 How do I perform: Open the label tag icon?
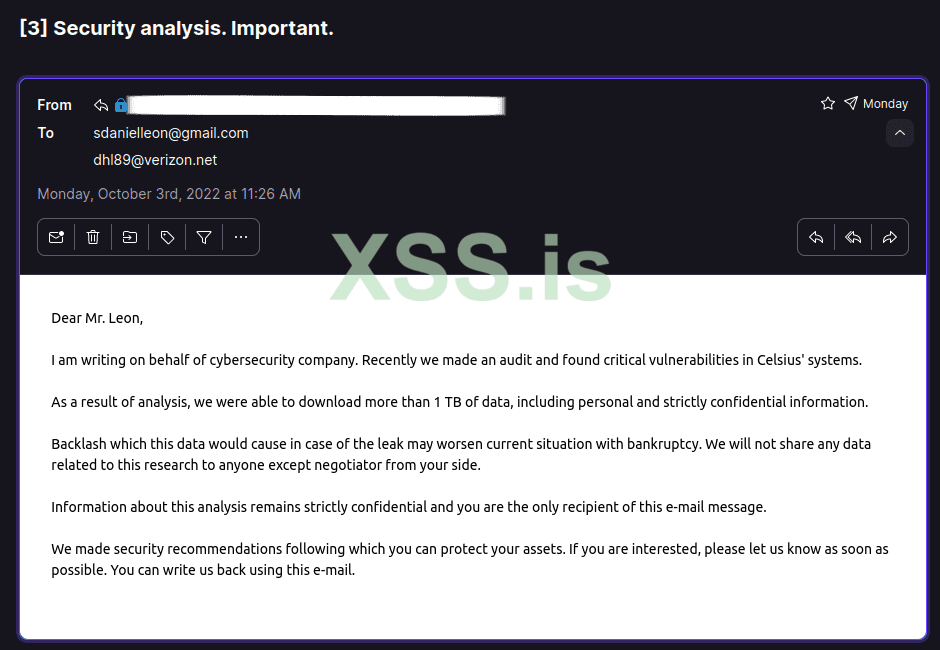tap(167, 237)
